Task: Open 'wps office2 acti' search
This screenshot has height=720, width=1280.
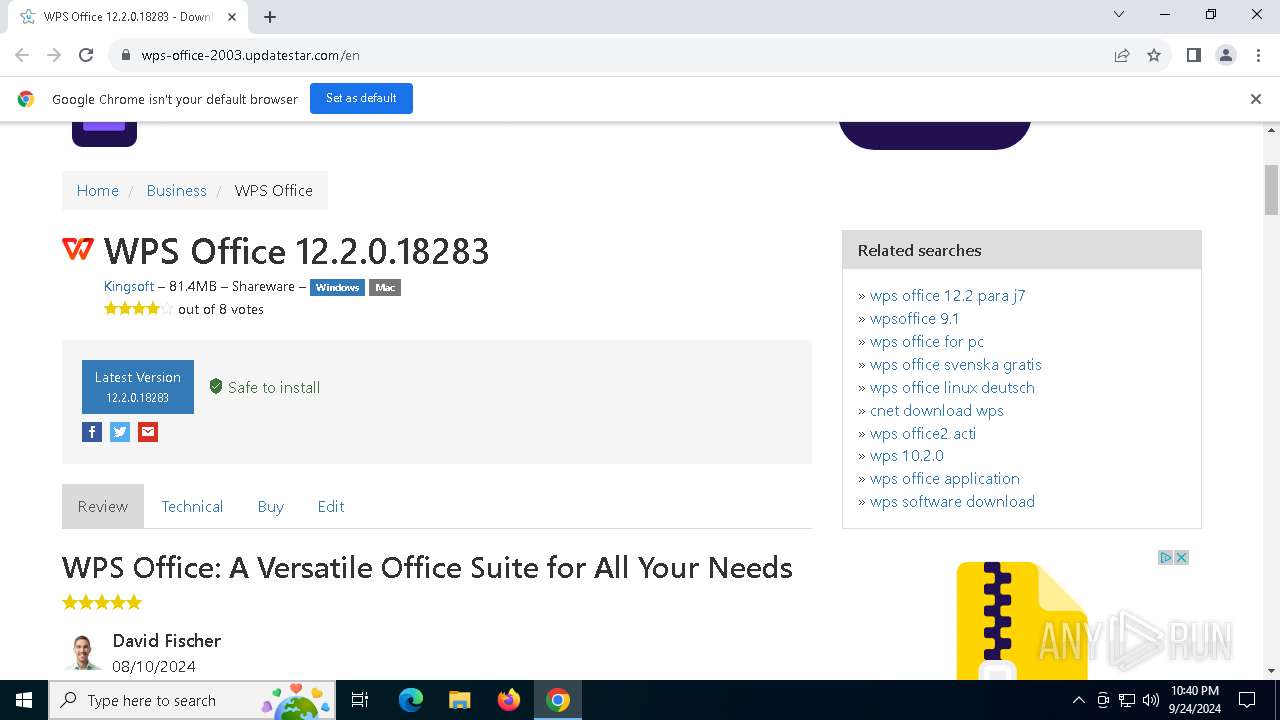Action: click(x=923, y=433)
